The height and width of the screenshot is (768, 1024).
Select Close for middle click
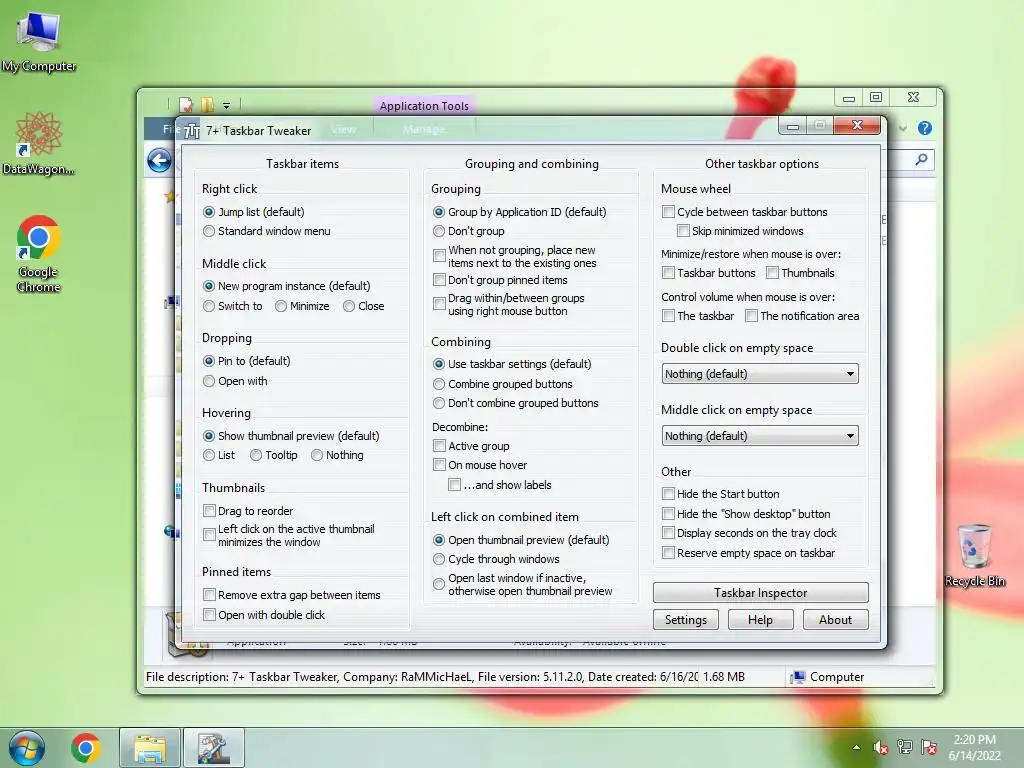tap(364, 306)
